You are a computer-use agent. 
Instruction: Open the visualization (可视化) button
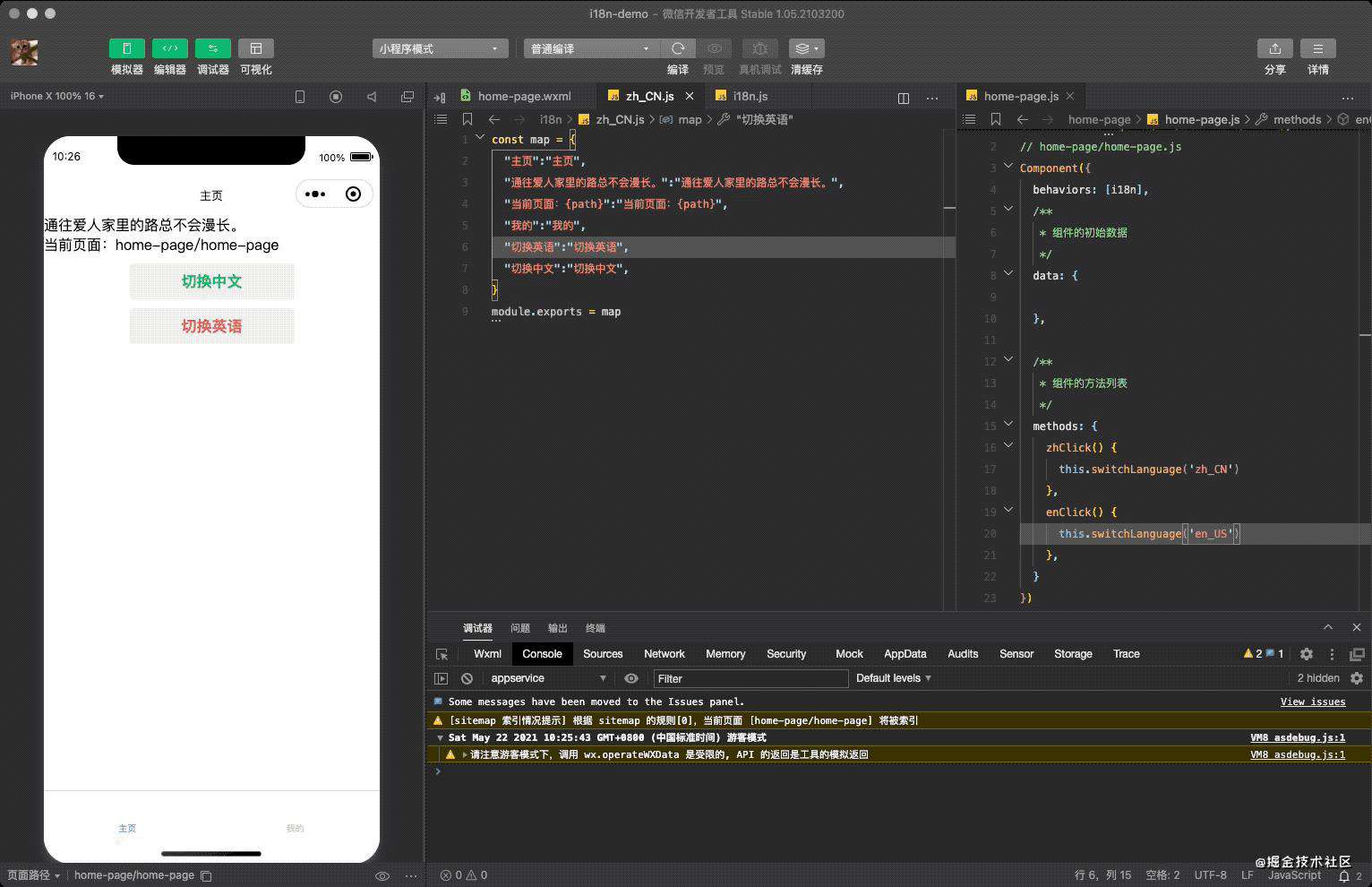[x=255, y=48]
